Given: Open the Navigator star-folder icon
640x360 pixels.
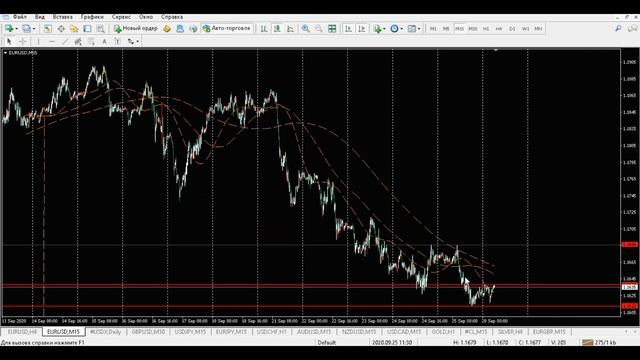Looking at the screenshot, I should 74,29.
